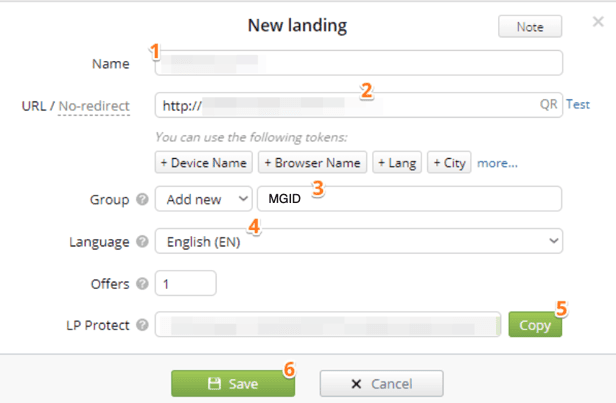Image resolution: width=616 pixels, height=403 pixels.
Task: Click the QR code icon in URL field
Action: coord(549,104)
